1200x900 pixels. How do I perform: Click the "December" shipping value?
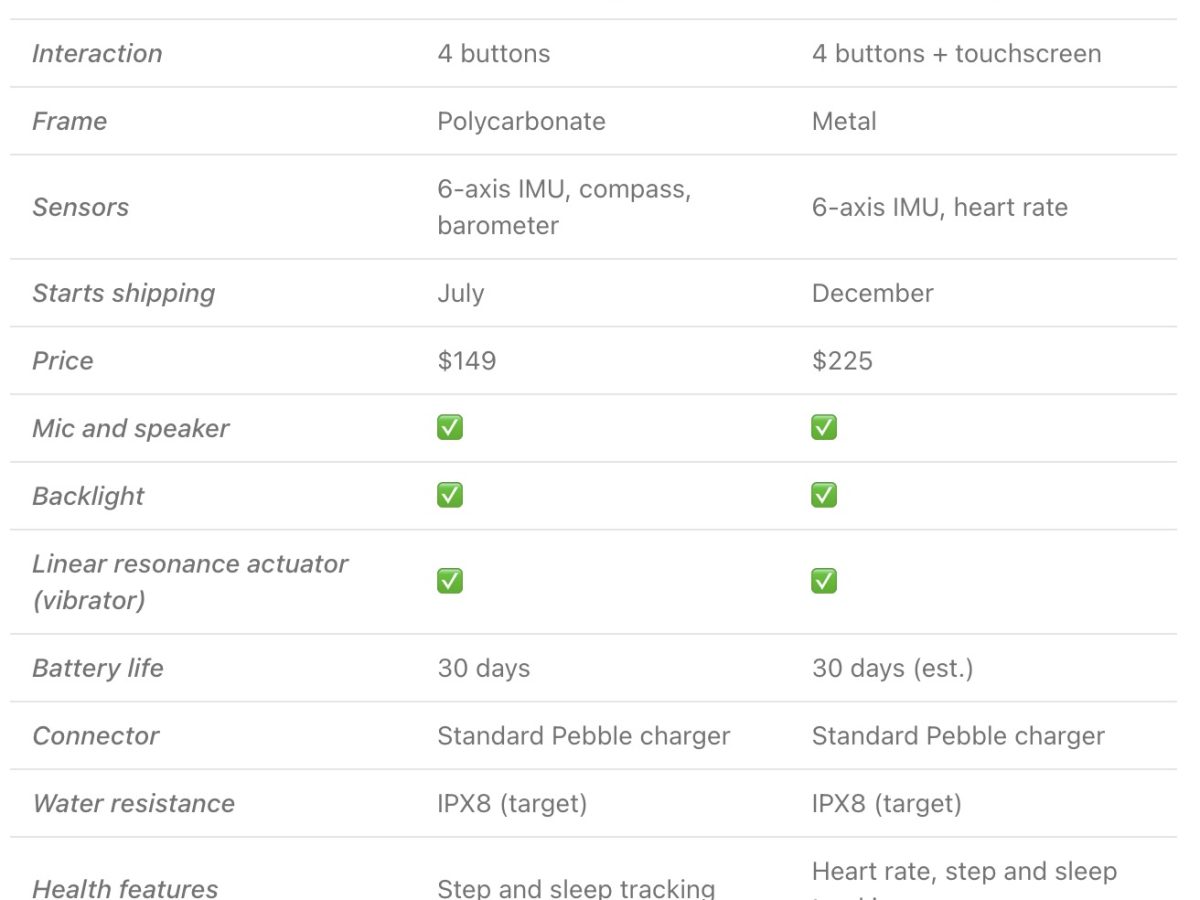click(872, 294)
